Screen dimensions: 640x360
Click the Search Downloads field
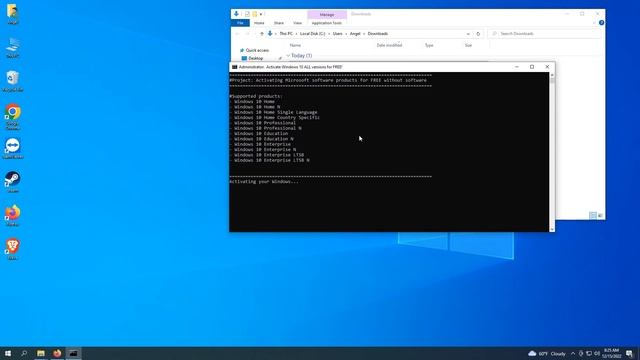[x=544, y=33]
